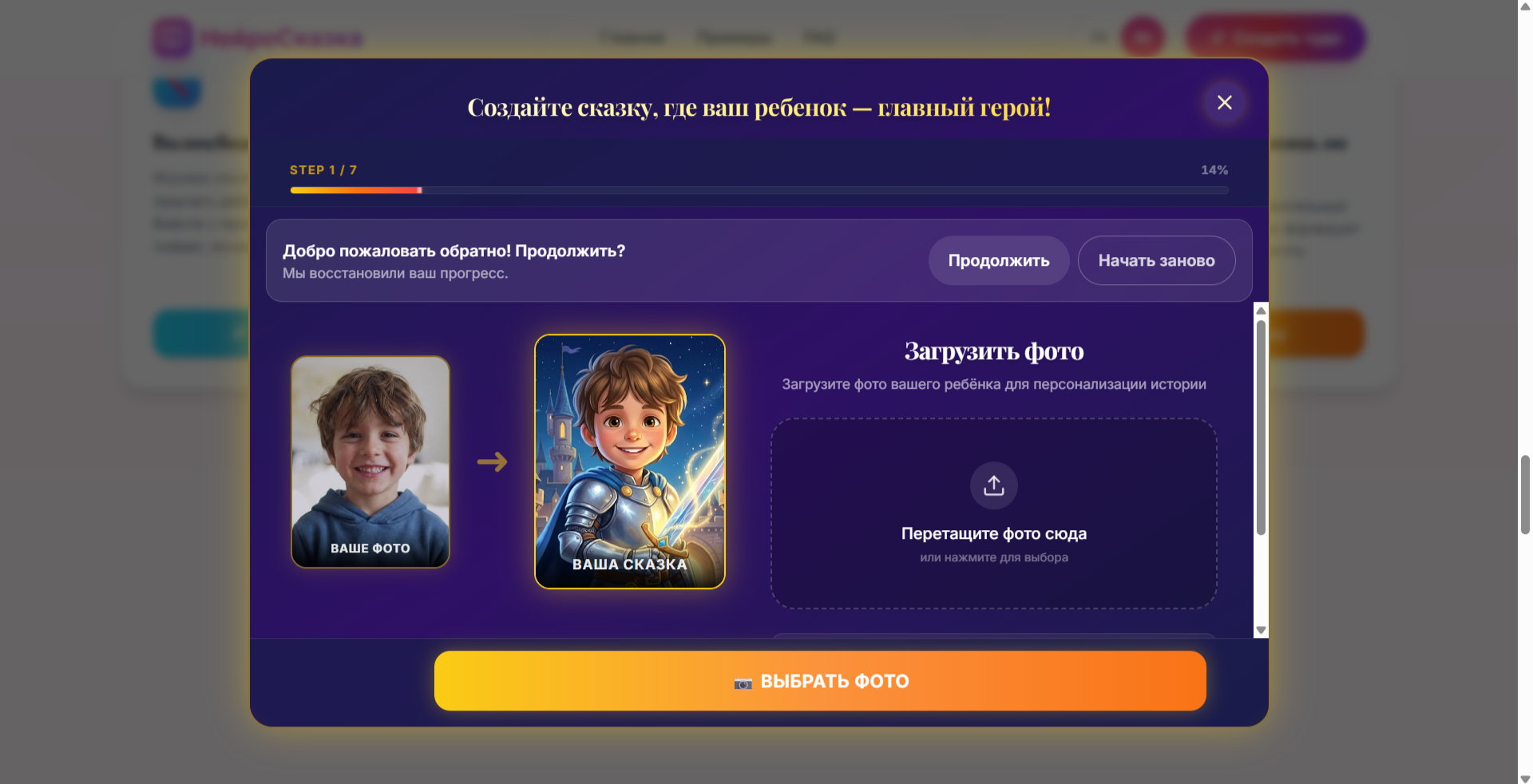This screenshot has height=784, width=1533.
Task: Restart the wizard via Начать заново
Action: coord(1156,260)
